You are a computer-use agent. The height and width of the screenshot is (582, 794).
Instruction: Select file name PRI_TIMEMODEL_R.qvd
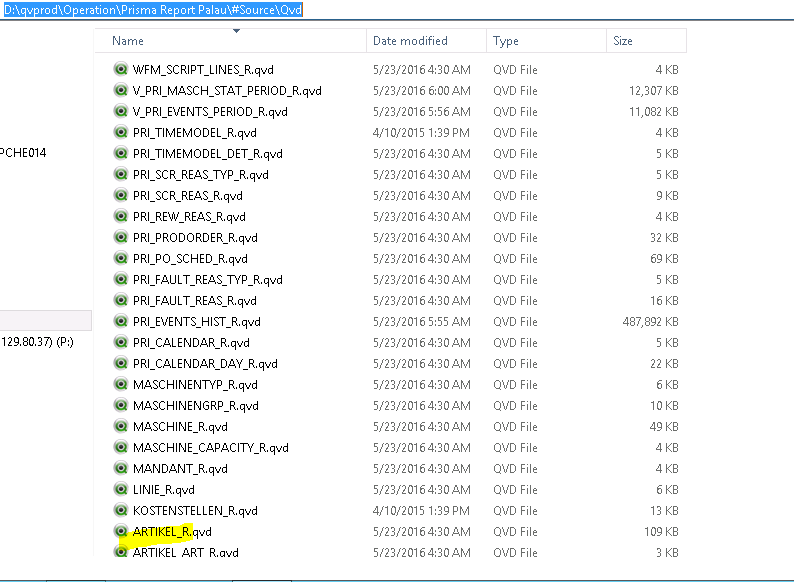(194, 133)
